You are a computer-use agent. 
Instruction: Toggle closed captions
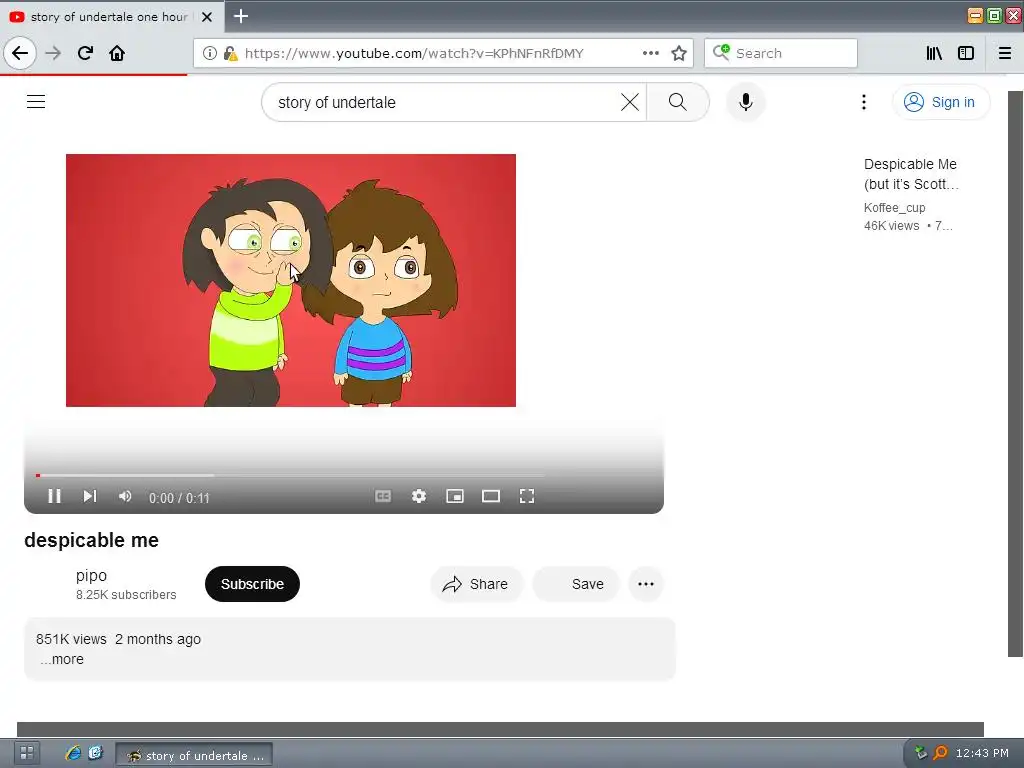pyautogui.click(x=383, y=496)
